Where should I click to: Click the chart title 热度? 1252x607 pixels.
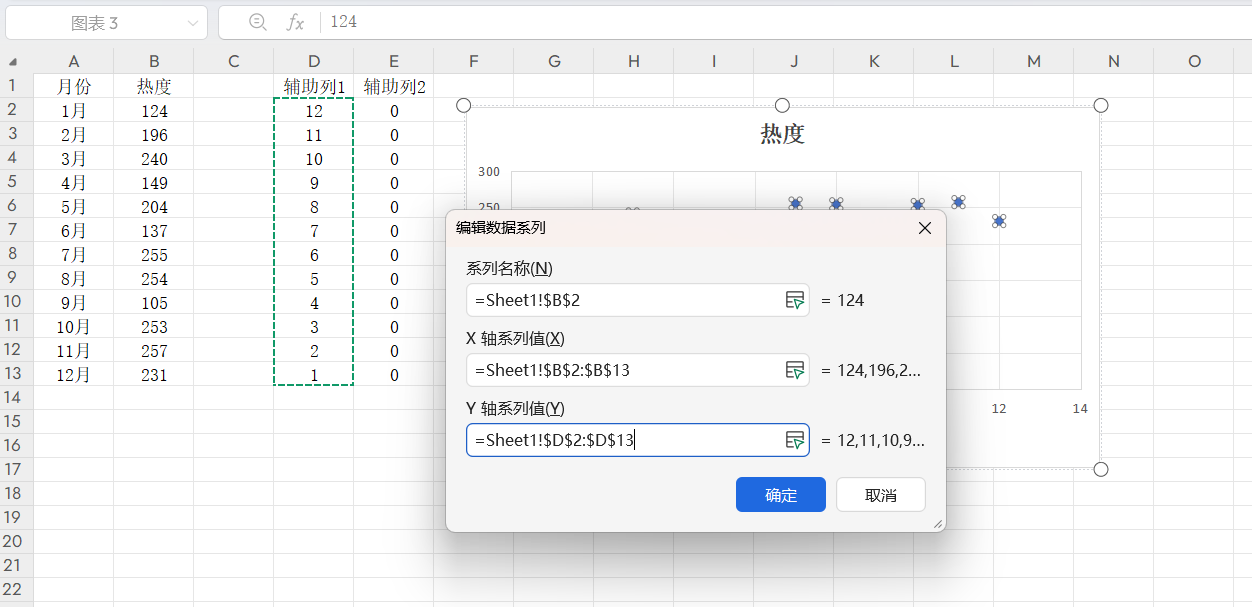(x=783, y=132)
